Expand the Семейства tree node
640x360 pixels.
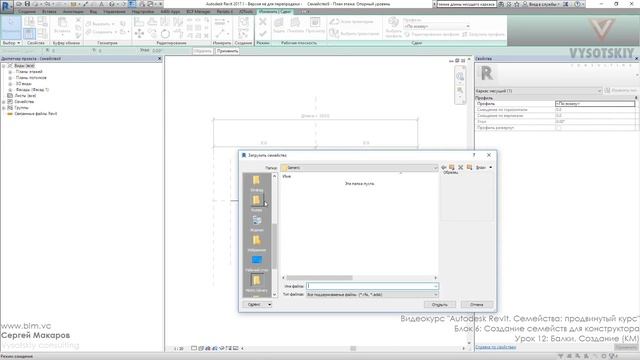coord(4,102)
